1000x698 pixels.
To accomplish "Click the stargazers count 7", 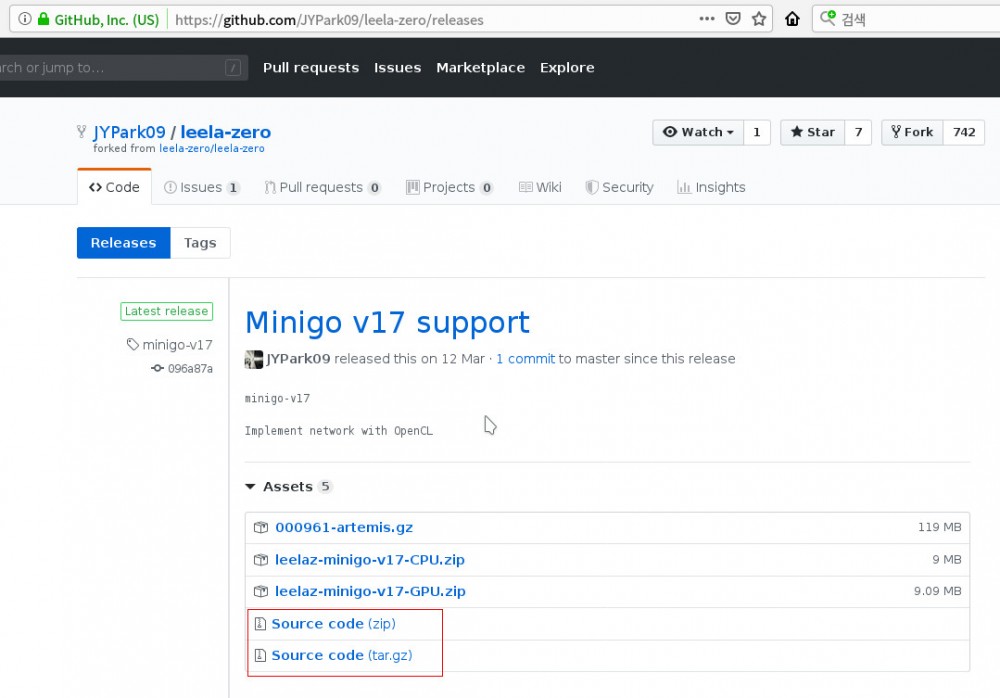I will pyautogui.click(x=858, y=132).
